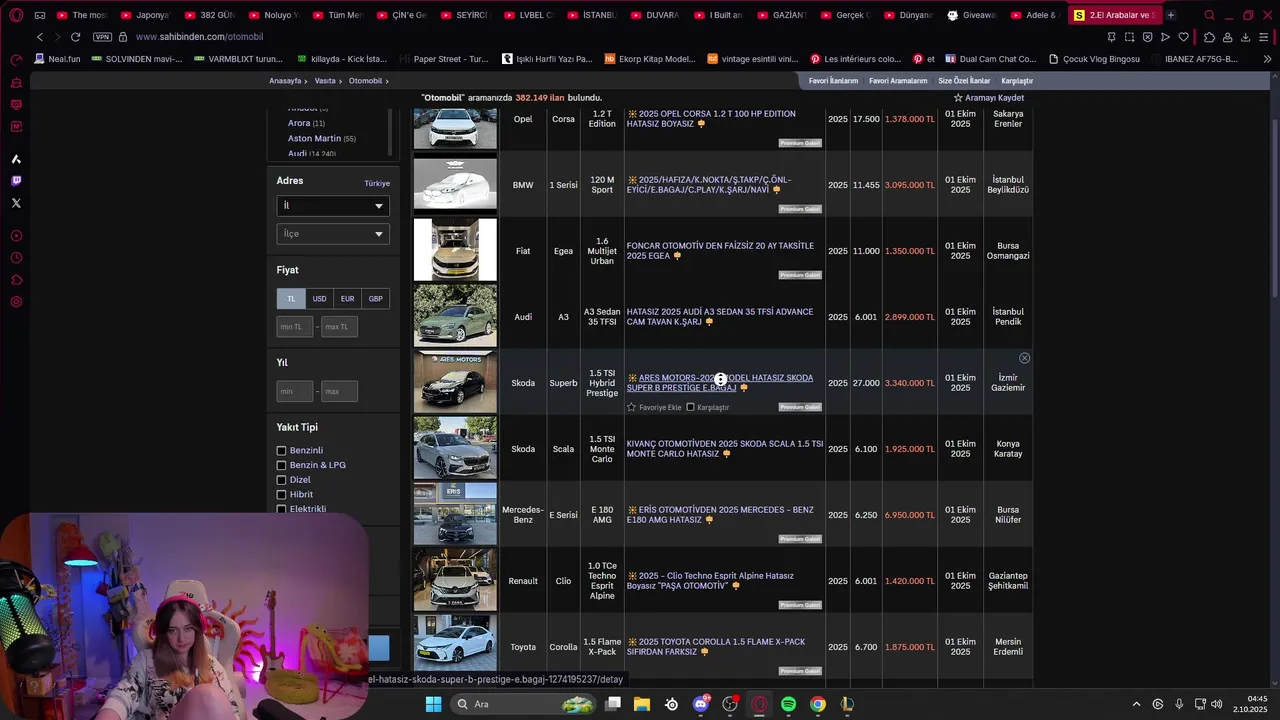
Task: Select TL currency option
Action: click(x=291, y=299)
